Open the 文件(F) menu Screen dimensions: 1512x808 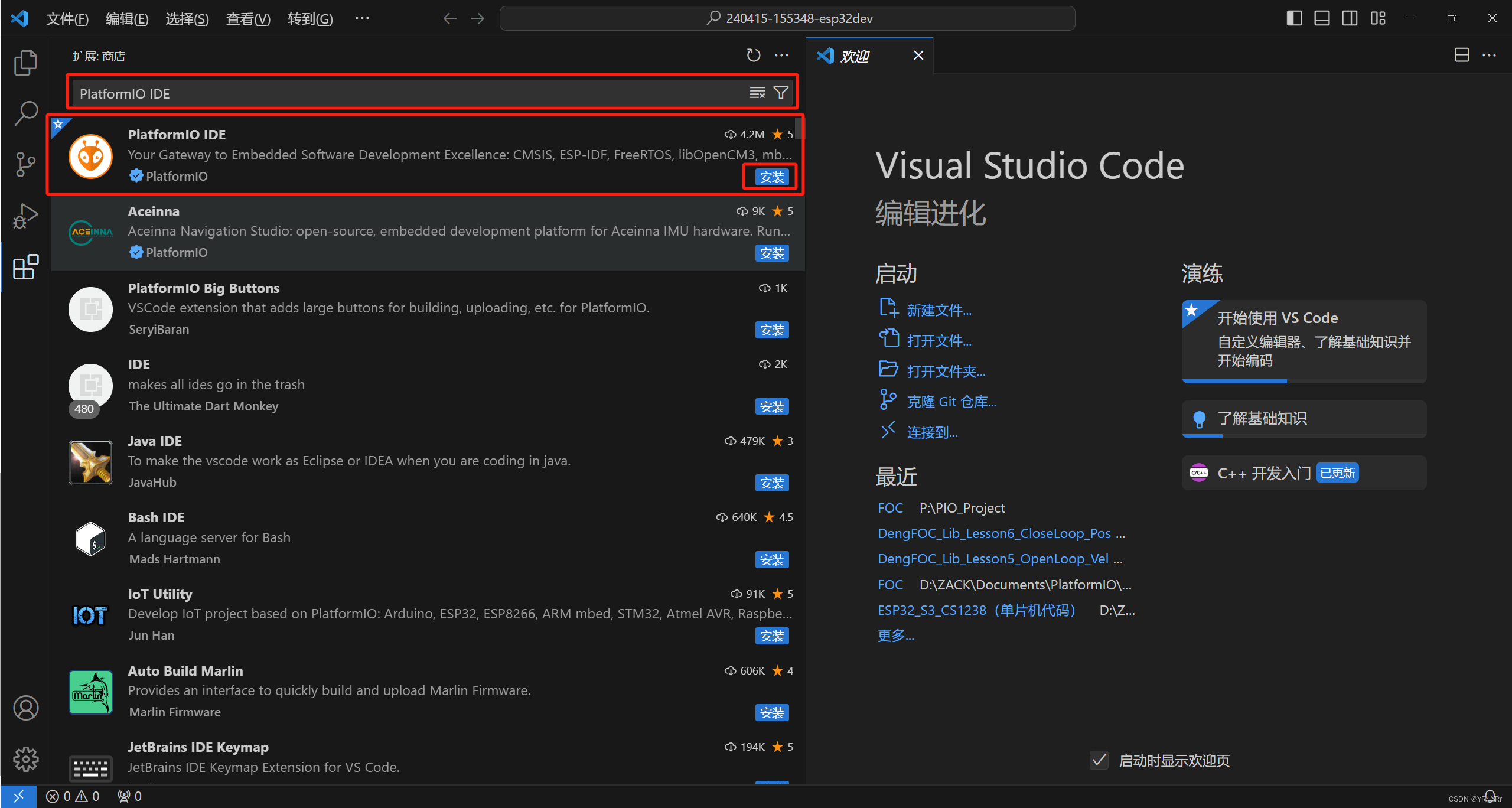point(67,19)
